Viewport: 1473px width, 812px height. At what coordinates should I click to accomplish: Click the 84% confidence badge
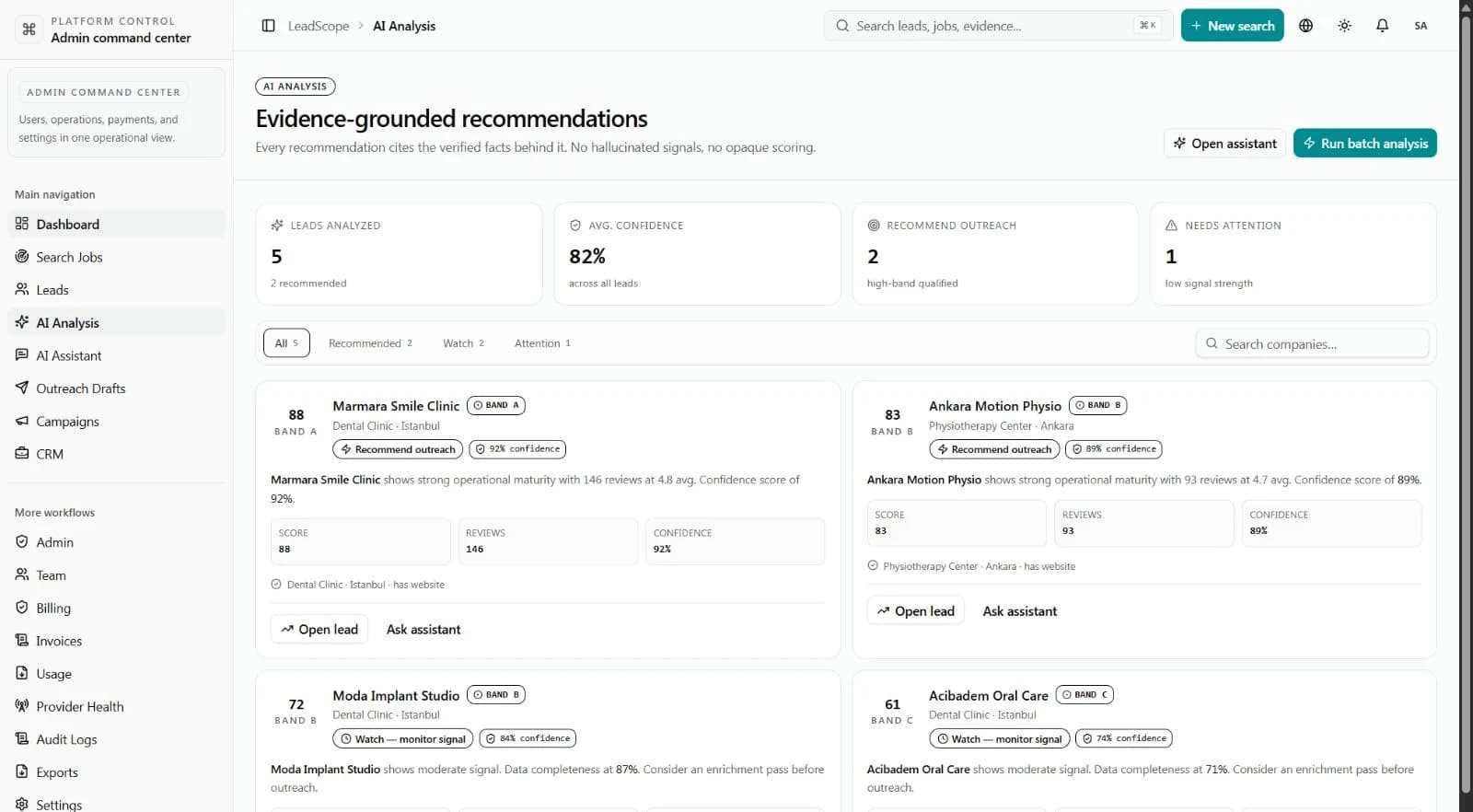pyautogui.click(x=528, y=738)
